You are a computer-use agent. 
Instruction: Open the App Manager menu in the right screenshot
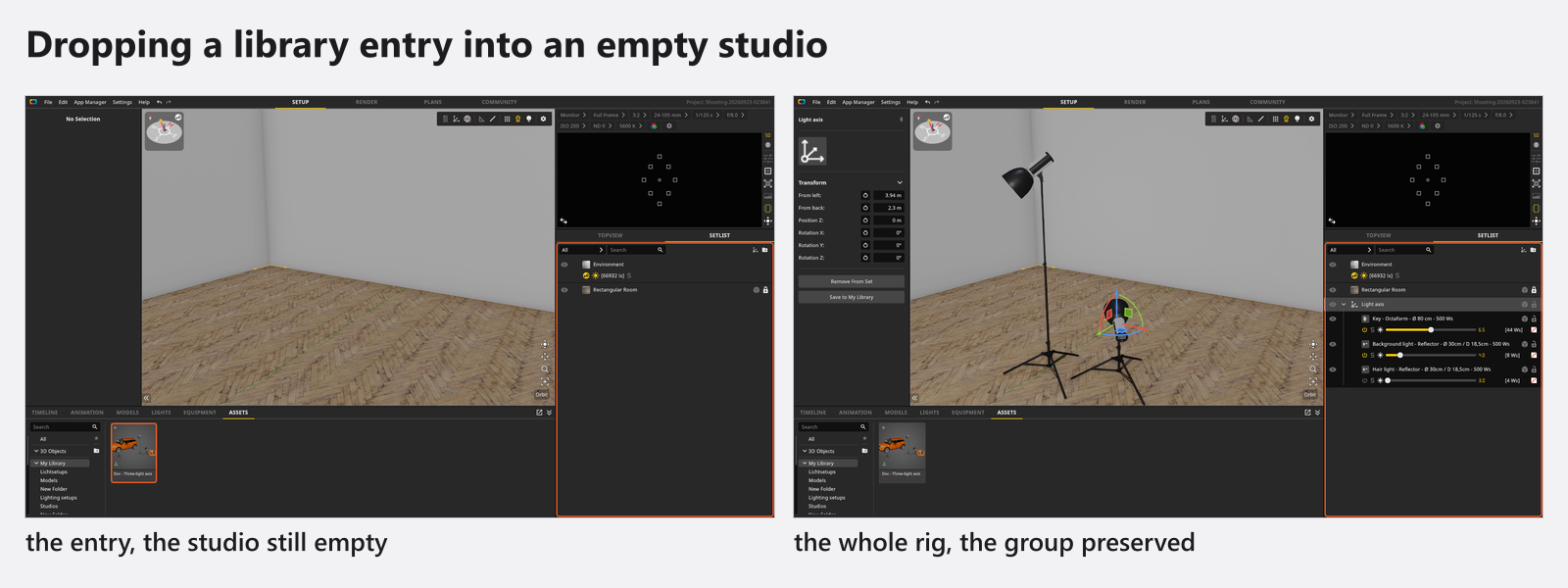pyautogui.click(x=857, y=102)
